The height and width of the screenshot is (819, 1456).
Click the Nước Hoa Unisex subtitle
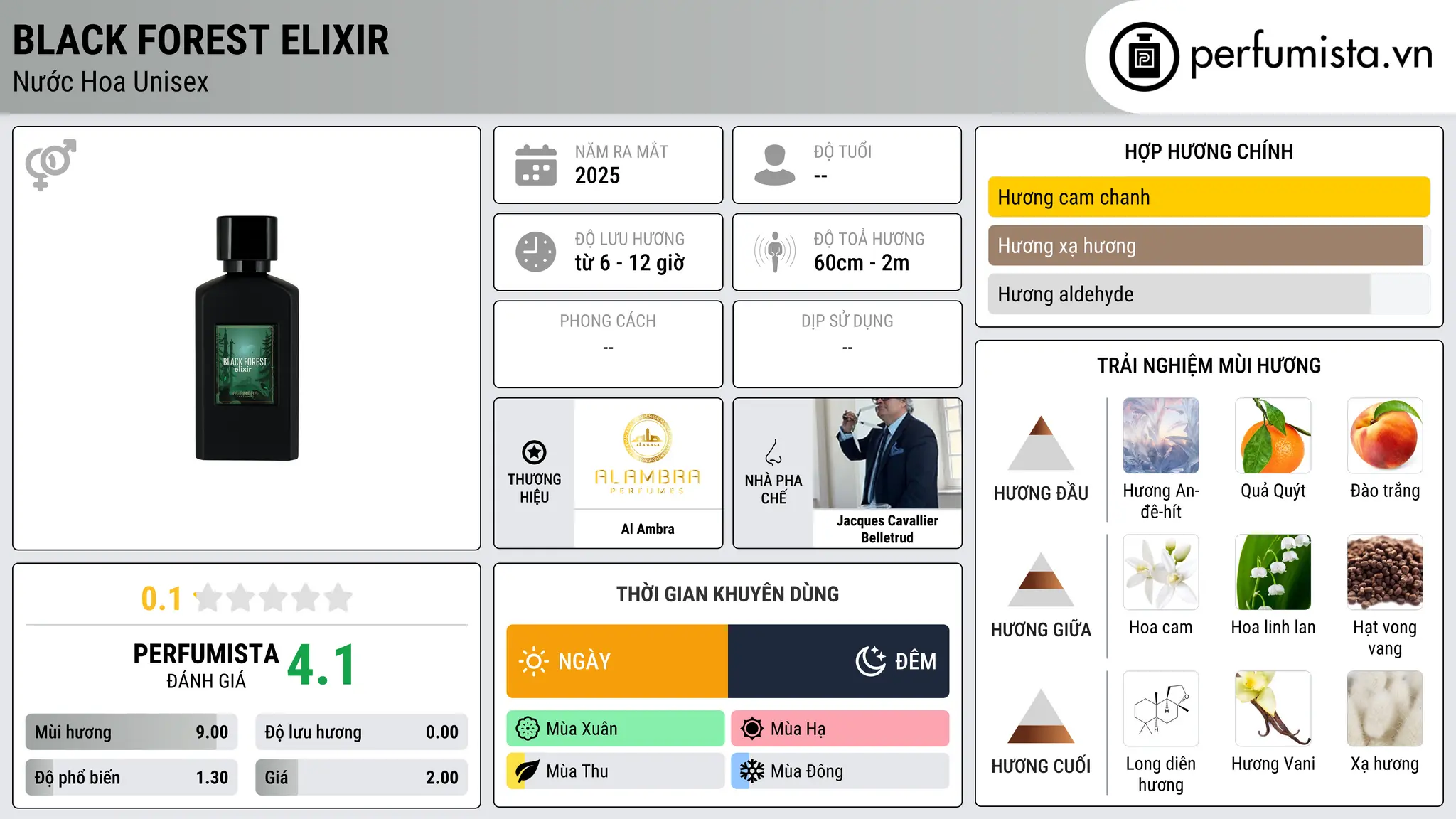(x=111, y=82)
